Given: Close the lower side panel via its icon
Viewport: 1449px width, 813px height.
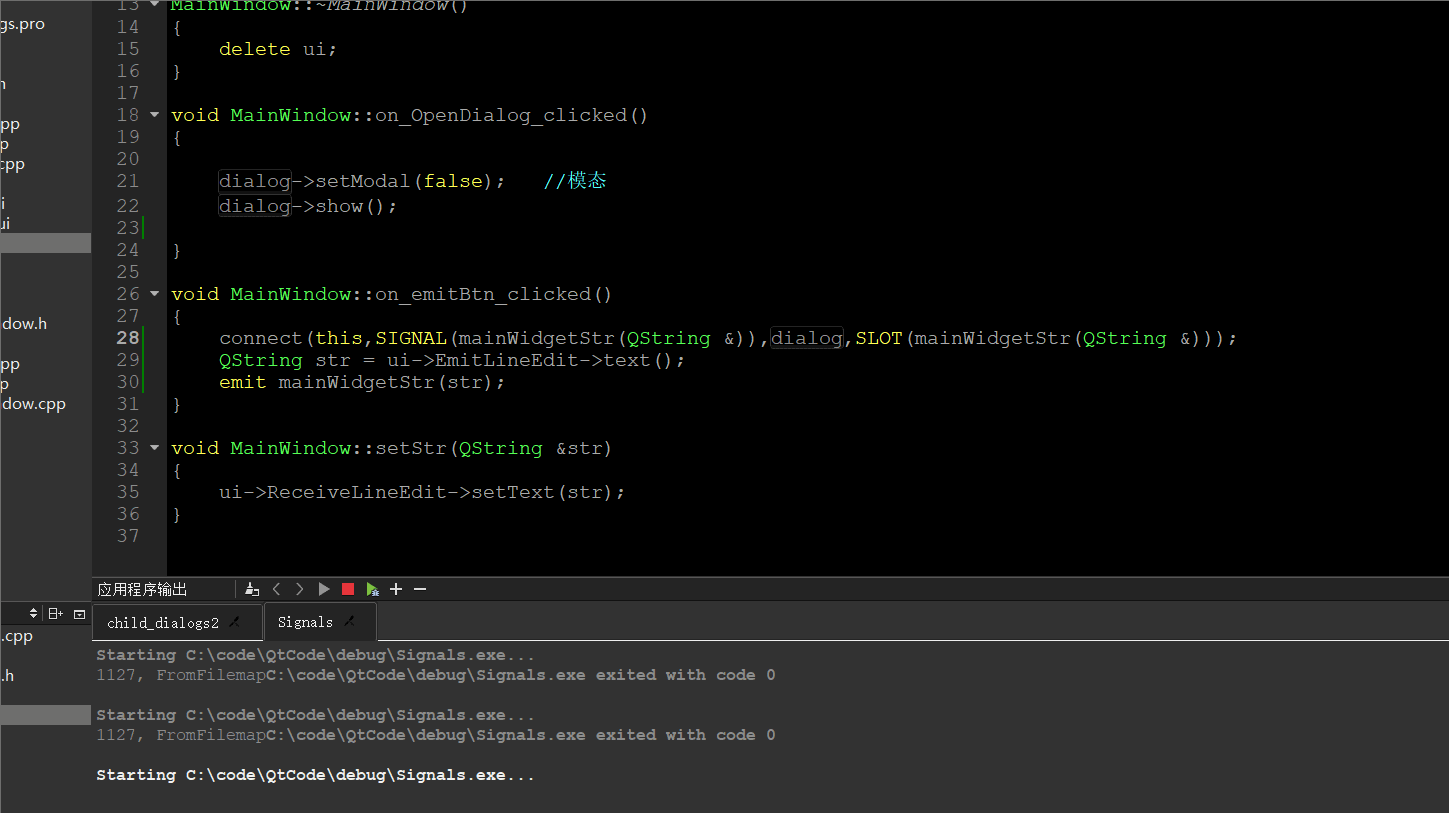Looking at the screenshot, I should 79,613.
